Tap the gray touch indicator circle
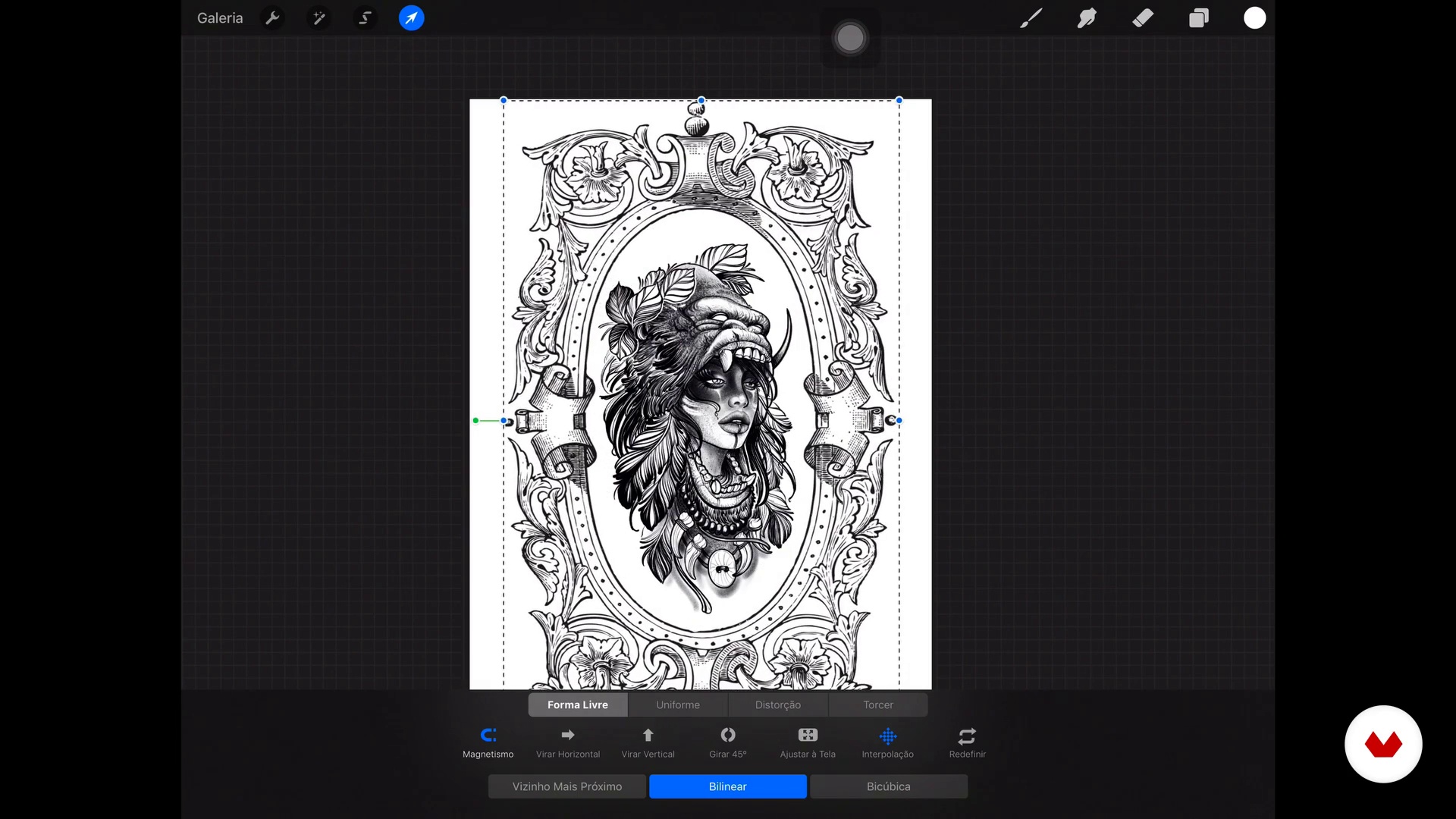The width and height of the screenshot is (1456, 819). (850, 38)
